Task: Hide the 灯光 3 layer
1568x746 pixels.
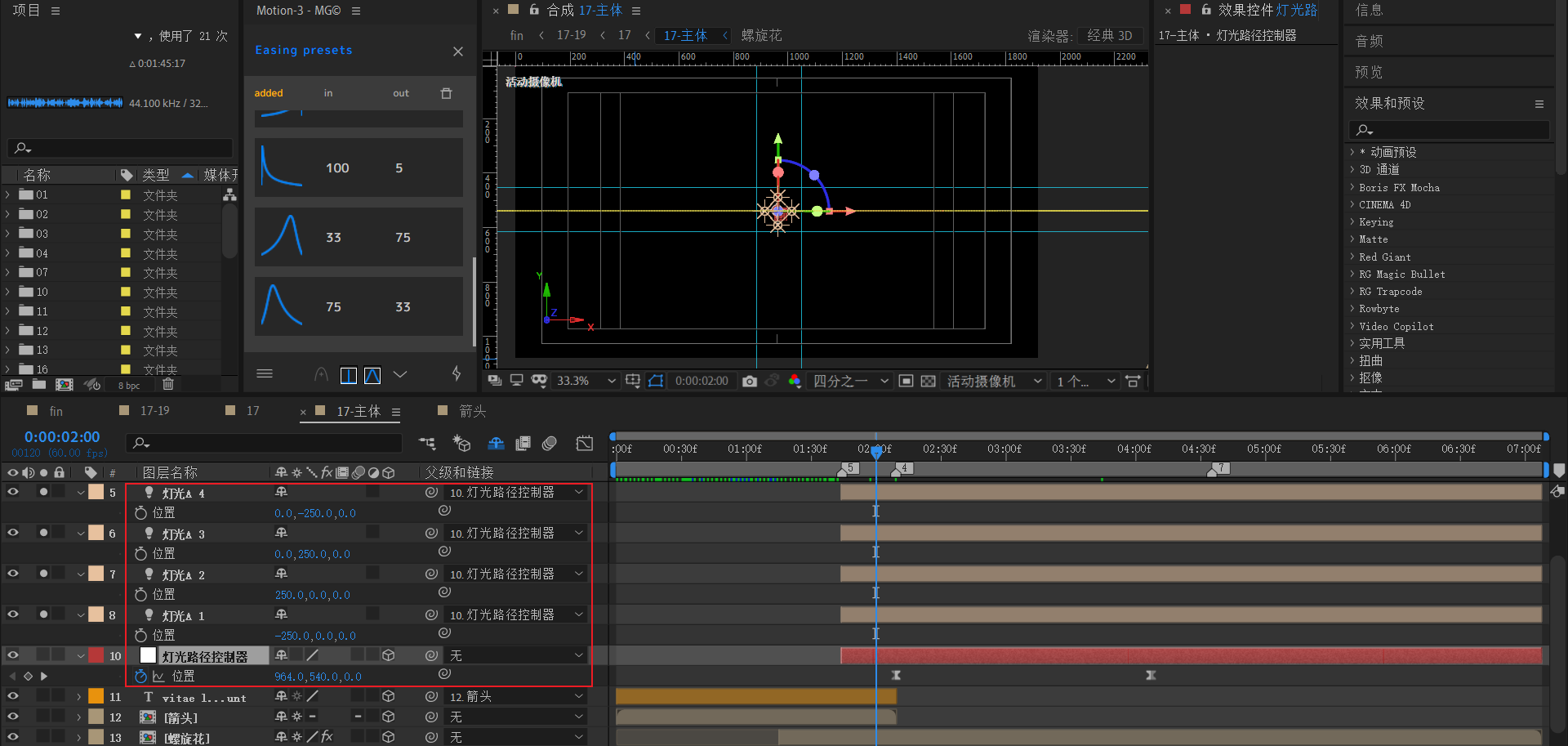Action: [13, 533]
